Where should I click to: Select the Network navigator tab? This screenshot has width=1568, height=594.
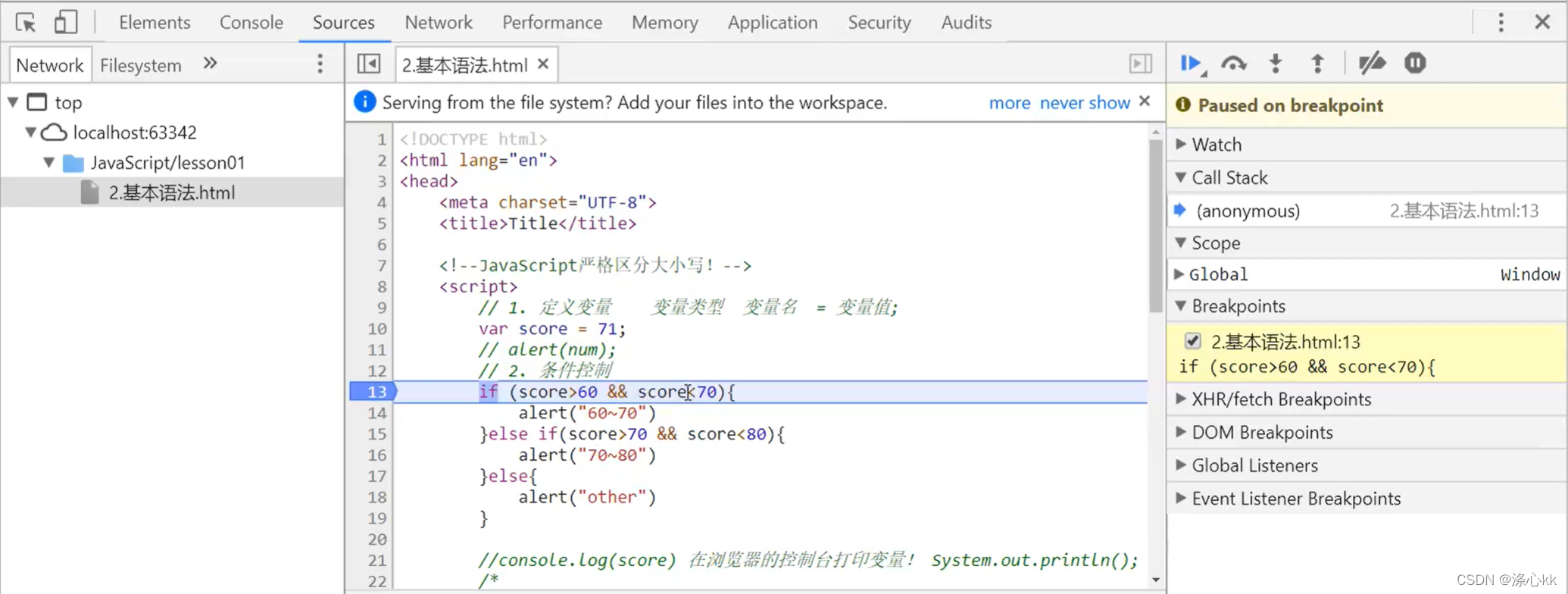tap(50, 65)
